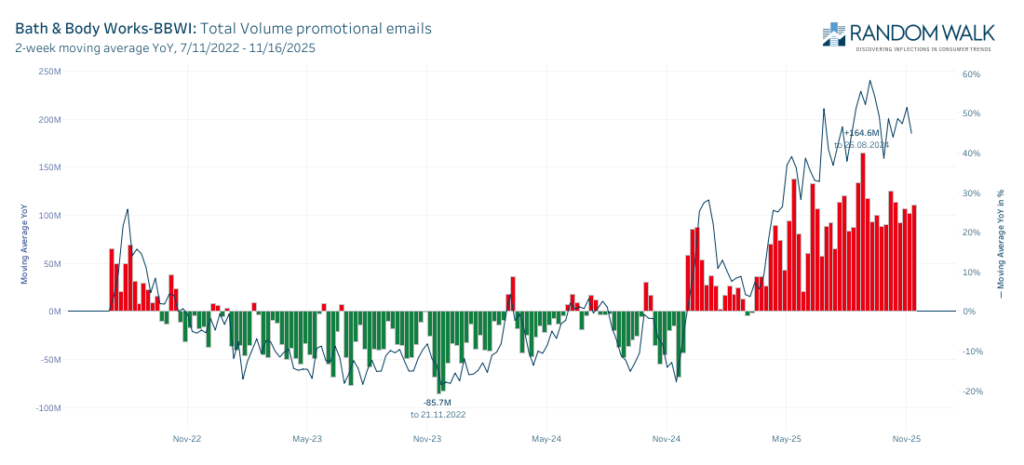Click the 'to 21.11.2022' date annotation
Screen dimensions: 1024x465
point(437,414)
